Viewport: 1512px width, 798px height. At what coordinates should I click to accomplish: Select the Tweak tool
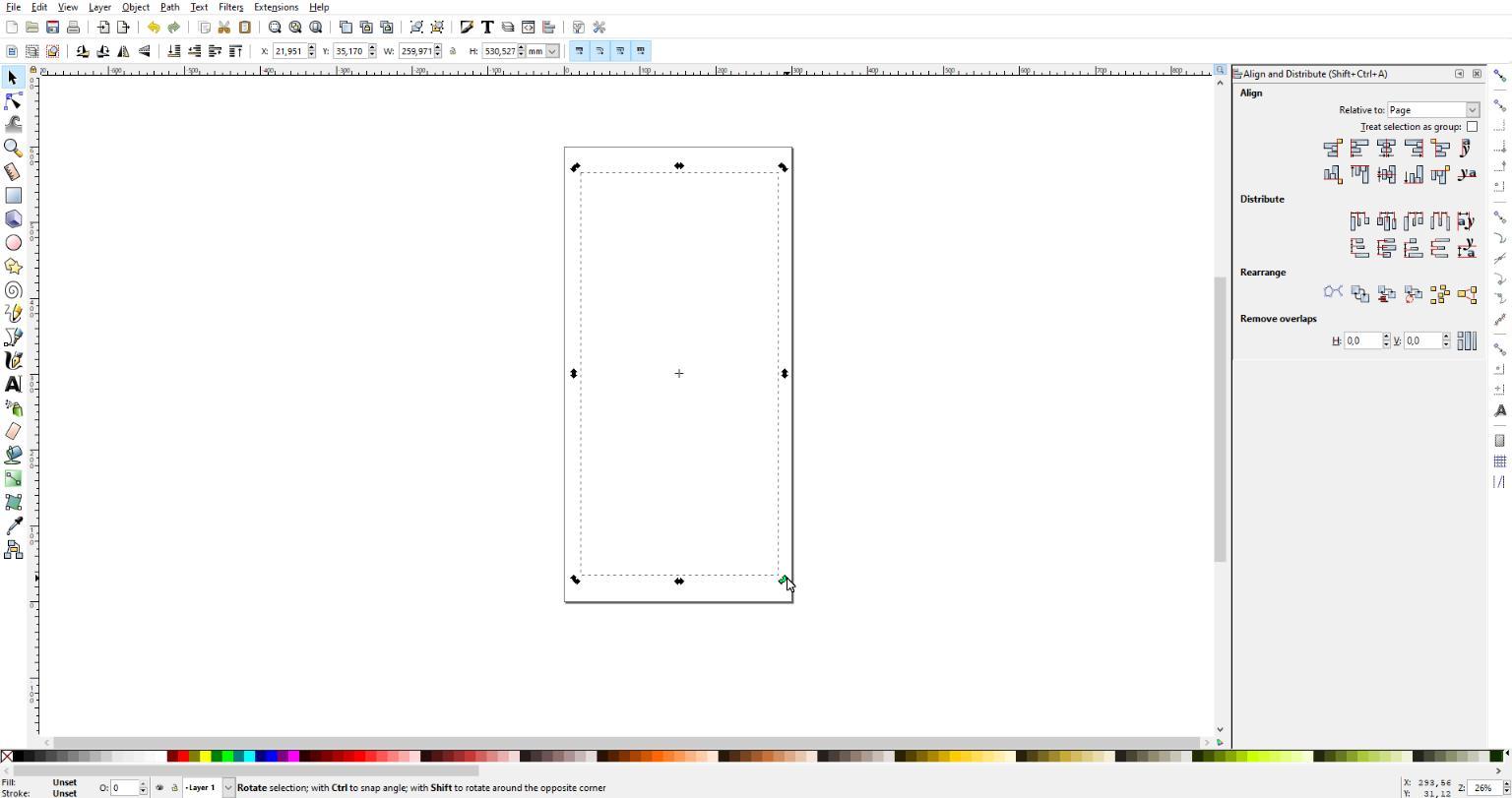click(x=13, y=124)
